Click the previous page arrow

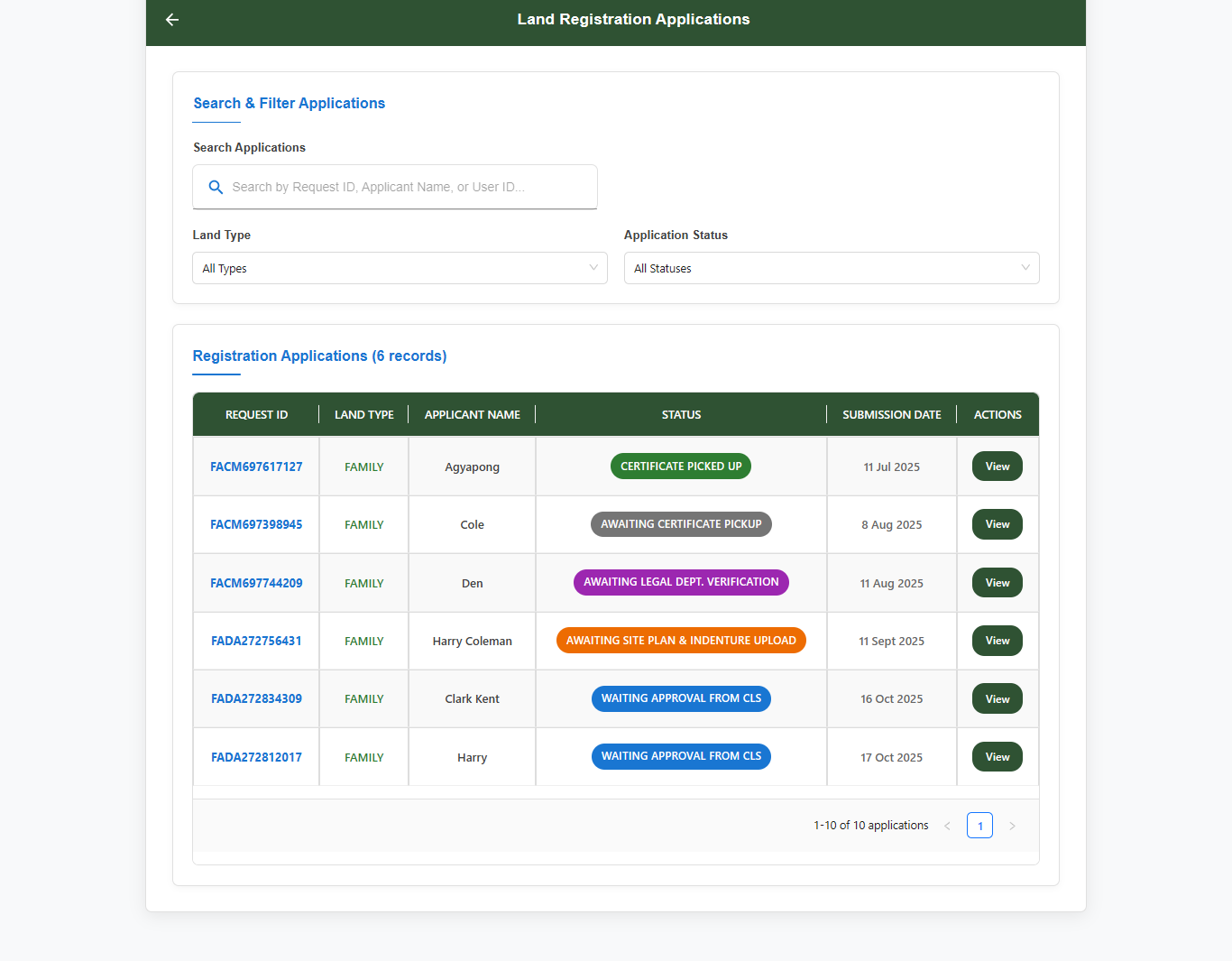(947, 826)
